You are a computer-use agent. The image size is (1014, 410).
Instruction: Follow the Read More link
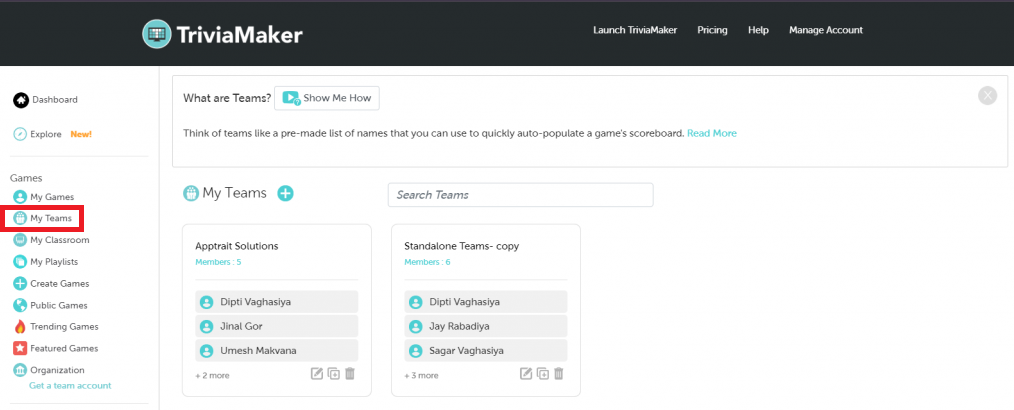click(711, 133)
